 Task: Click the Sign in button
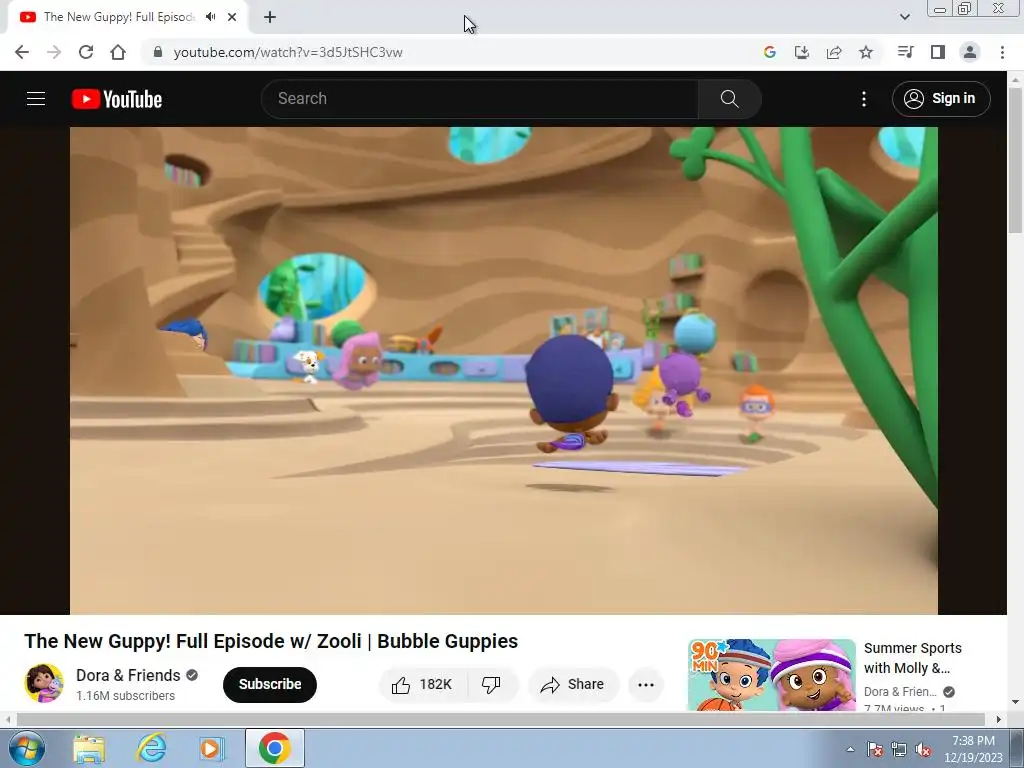941,99
